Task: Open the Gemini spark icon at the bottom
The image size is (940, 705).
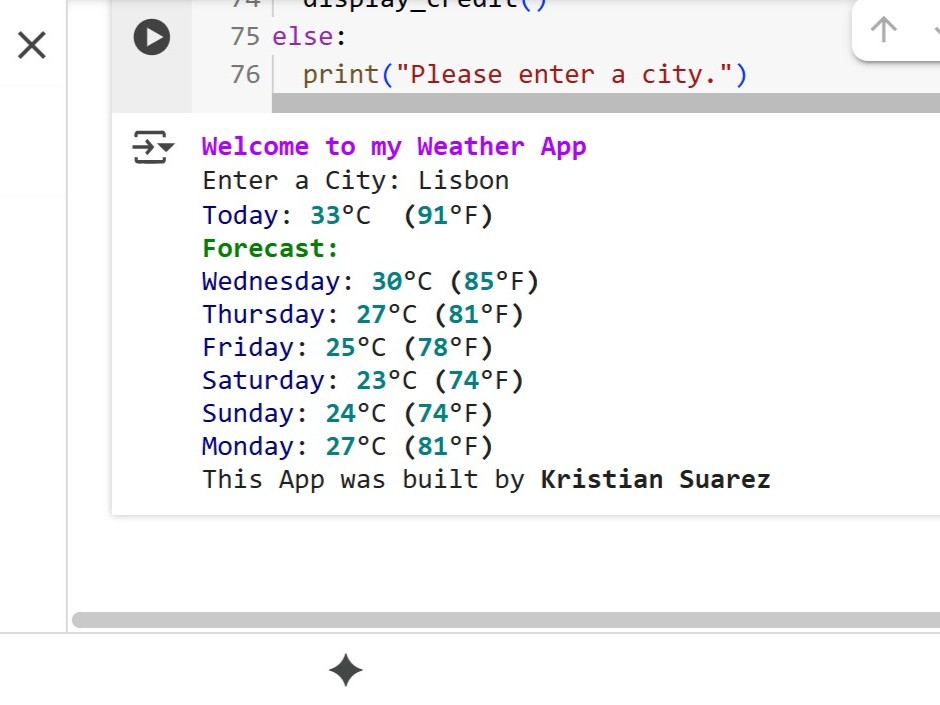Action: click(345, 671)
